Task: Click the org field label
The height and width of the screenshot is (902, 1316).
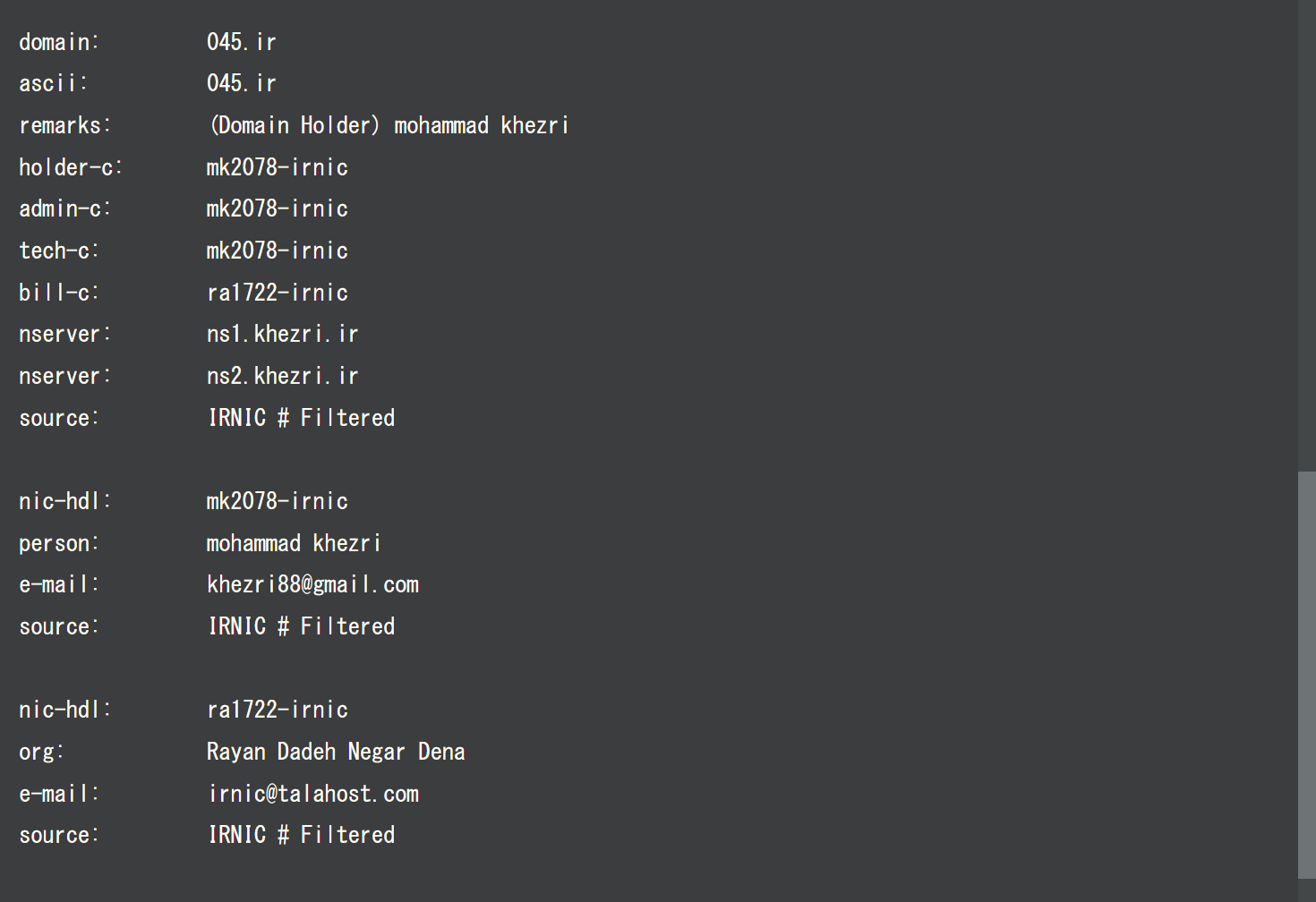Action: click(x=41, y=752)
